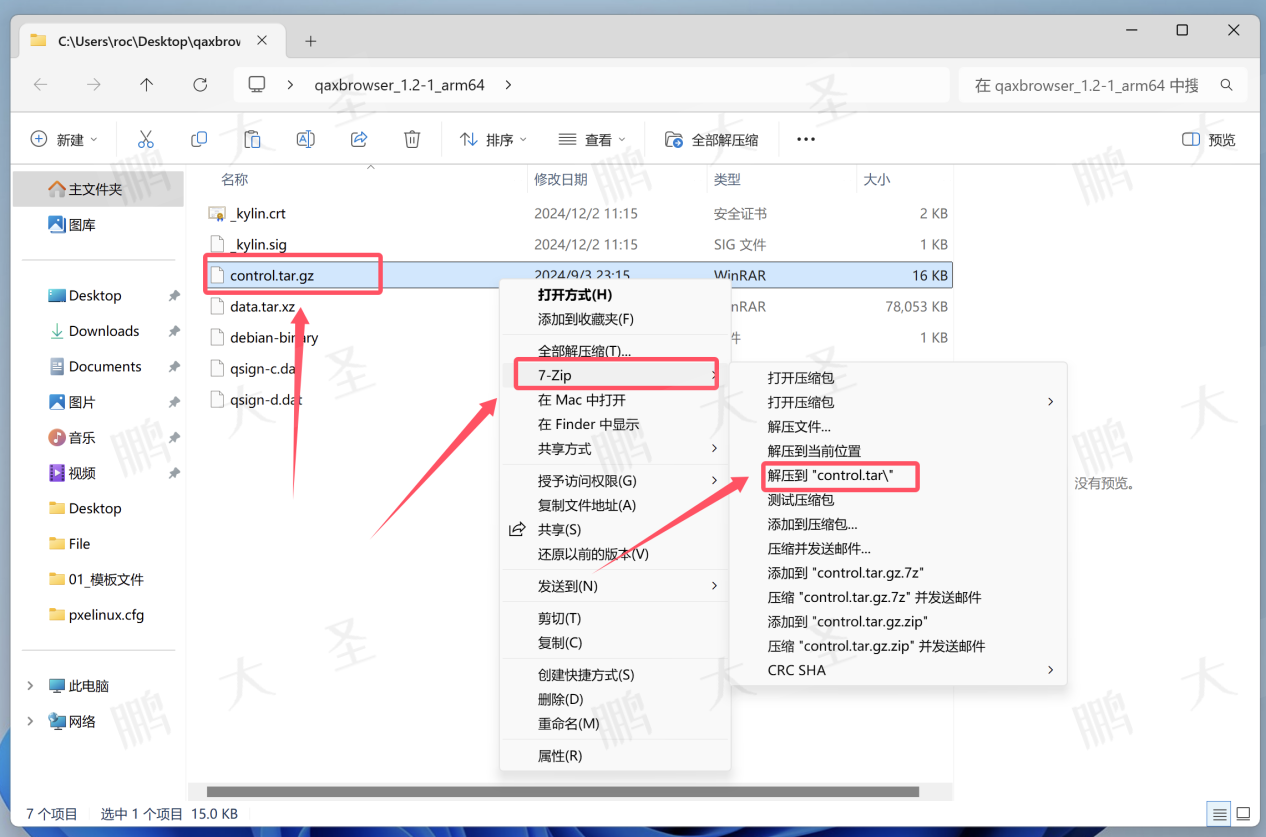Expand the 此电脑 tree node
Image resolution: width=1266 pixels, height=837 pixels.
point(30,686)
